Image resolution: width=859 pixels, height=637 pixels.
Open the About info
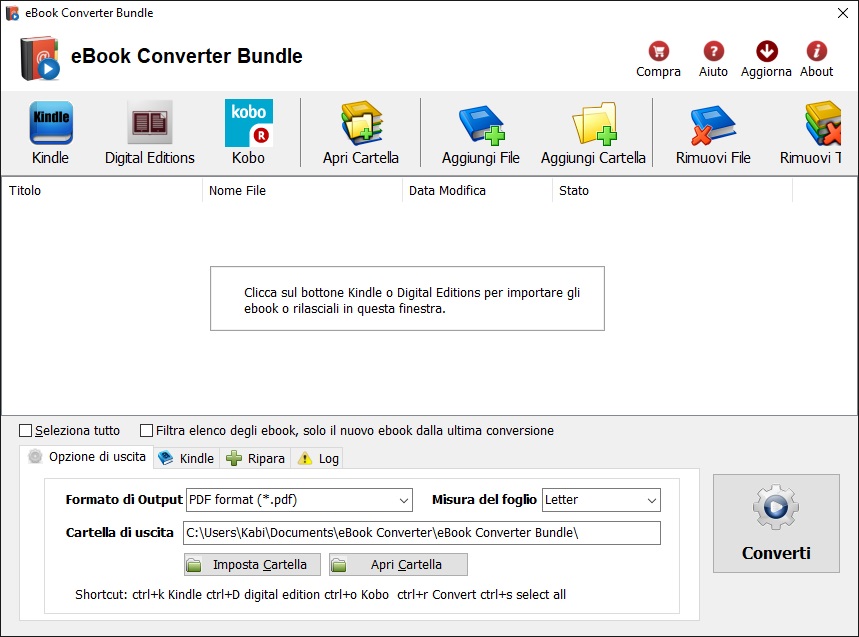(816, 51)
